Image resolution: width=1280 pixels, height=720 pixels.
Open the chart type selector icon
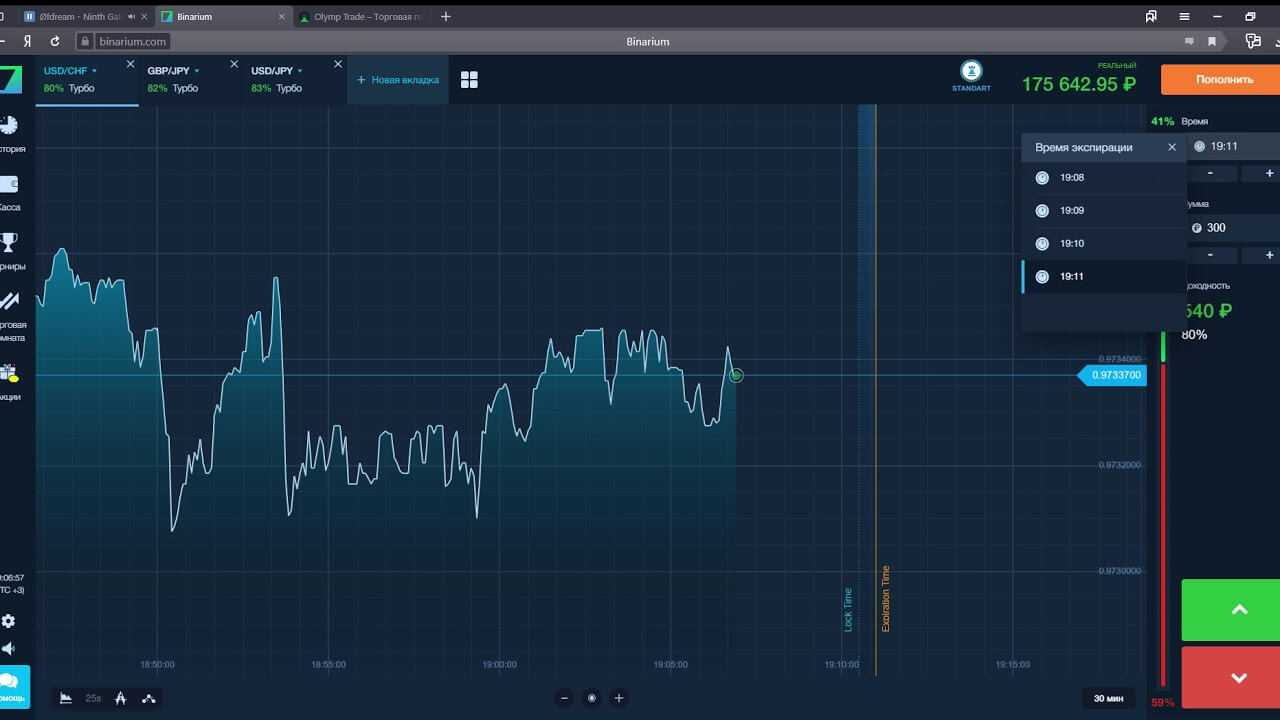coord(66,698)
